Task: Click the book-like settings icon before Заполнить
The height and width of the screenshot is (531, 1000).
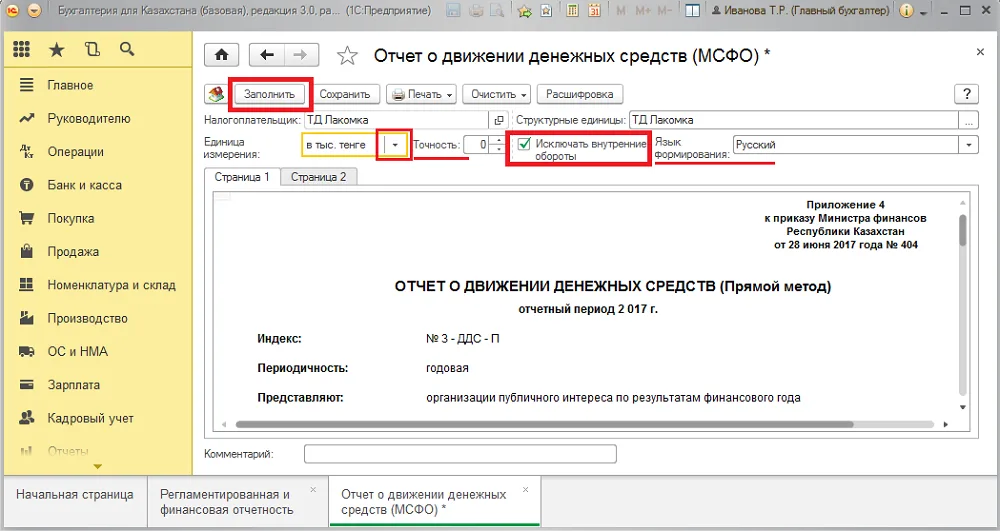Action: point(216,94)
